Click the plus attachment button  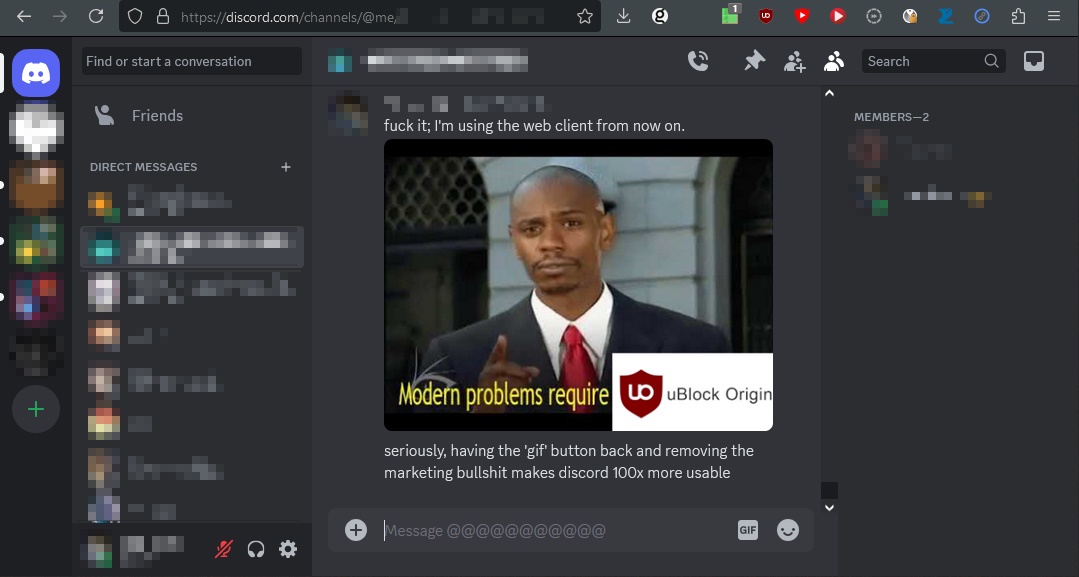356,530
